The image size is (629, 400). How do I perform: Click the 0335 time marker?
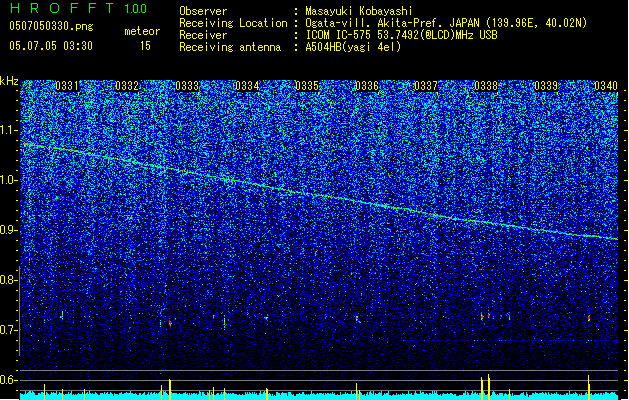point(307,86)
